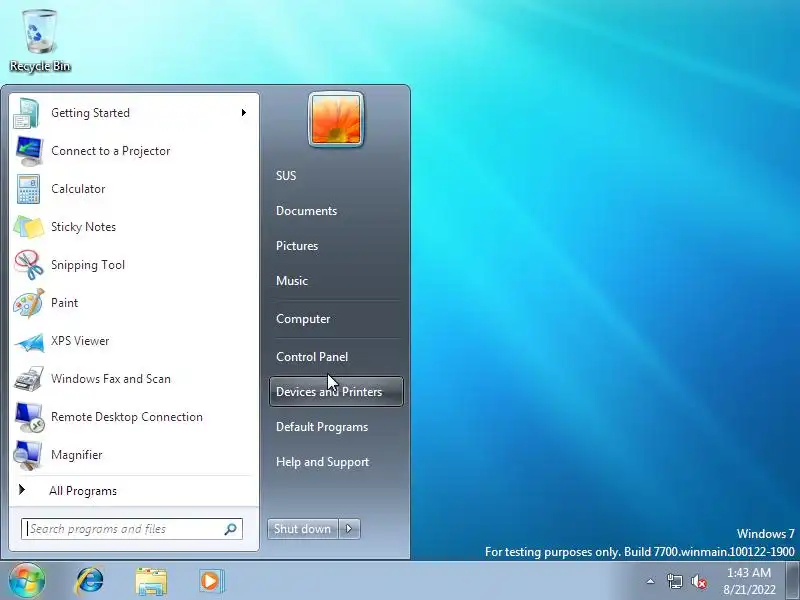
Task: Click the XPS Viewer paper-plane icon
Action: tap(29, 342)
